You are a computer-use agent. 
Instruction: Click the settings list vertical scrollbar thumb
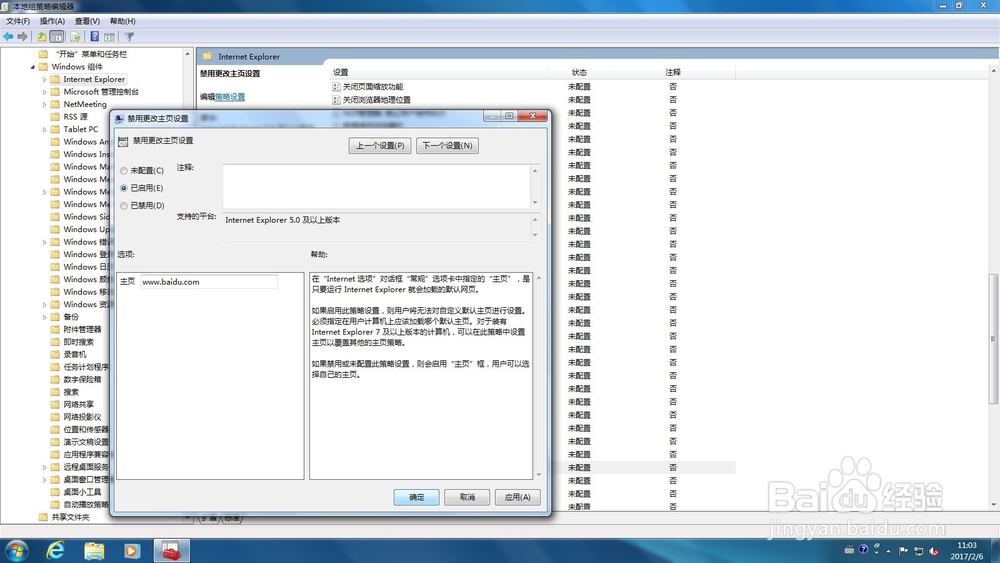(992, 339)
